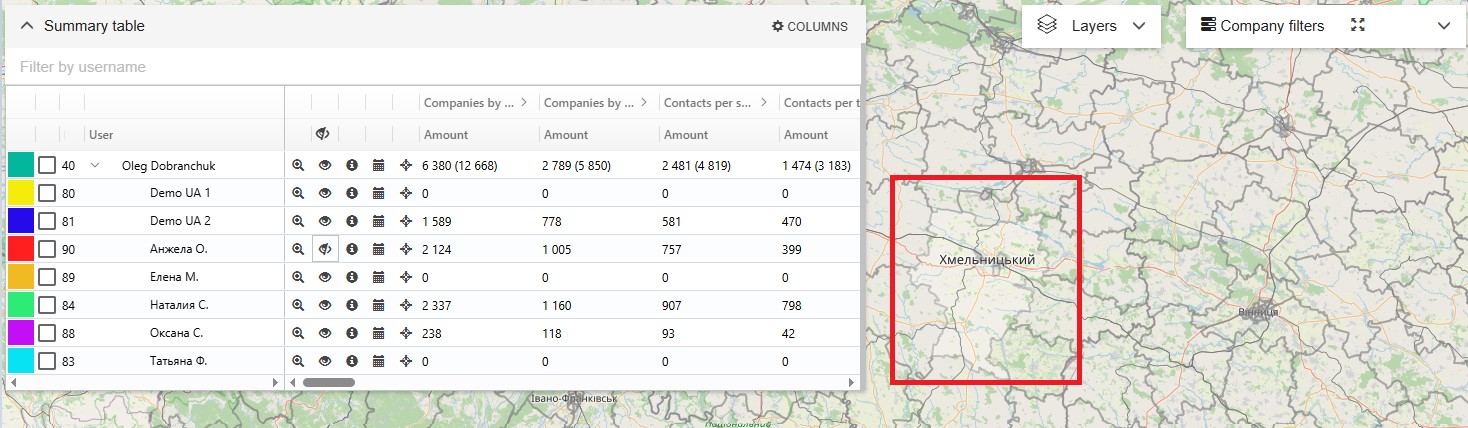This screenshot has width=1468, height=428.
Task: Check the box for Наталия С.
Action: coord(47,305)
